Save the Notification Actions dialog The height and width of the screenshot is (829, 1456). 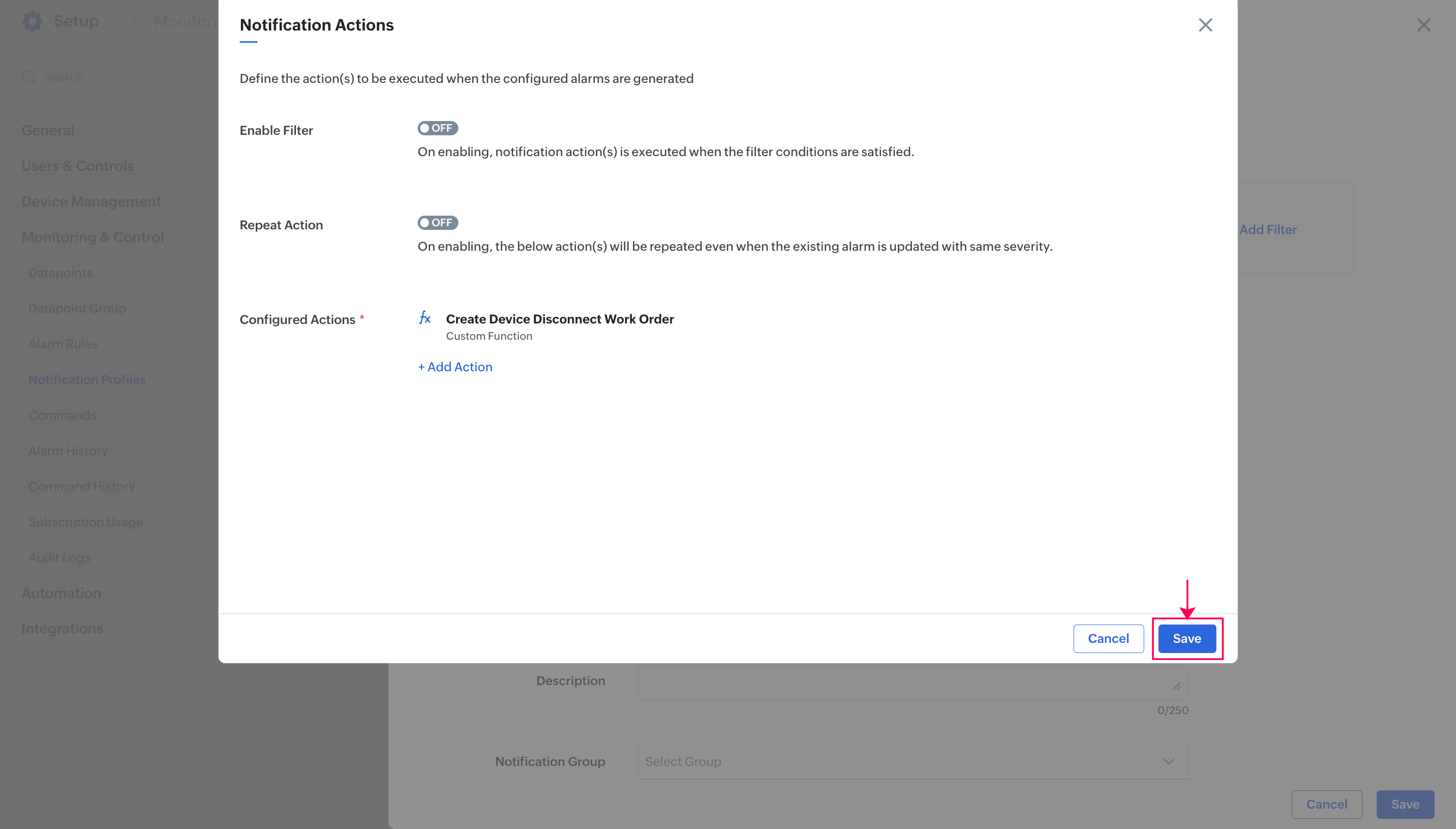pos(1187,638)
